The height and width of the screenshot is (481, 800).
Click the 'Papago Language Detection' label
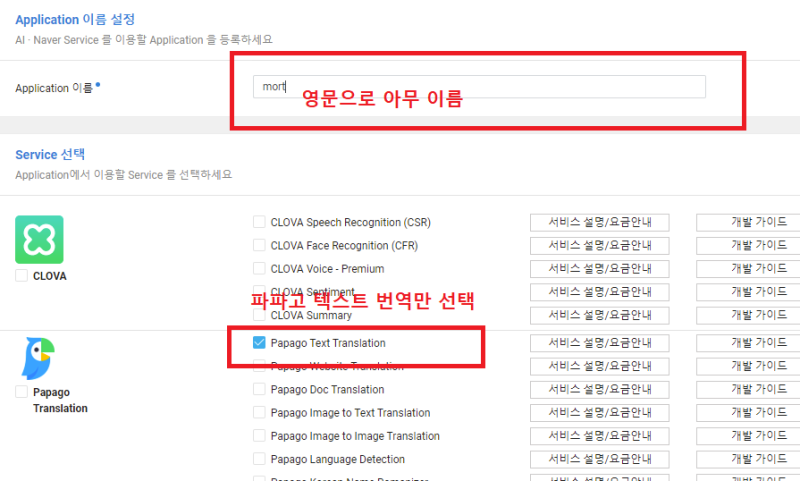[337, 459]
